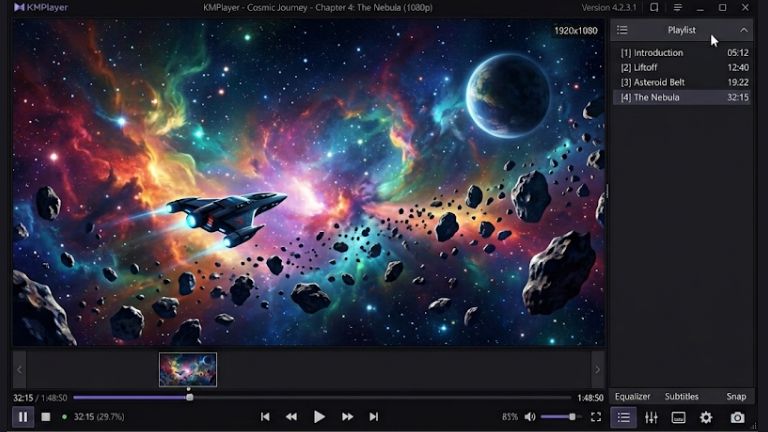
Task: Open the equalizer sliders icon
Action: click(651, 417)
